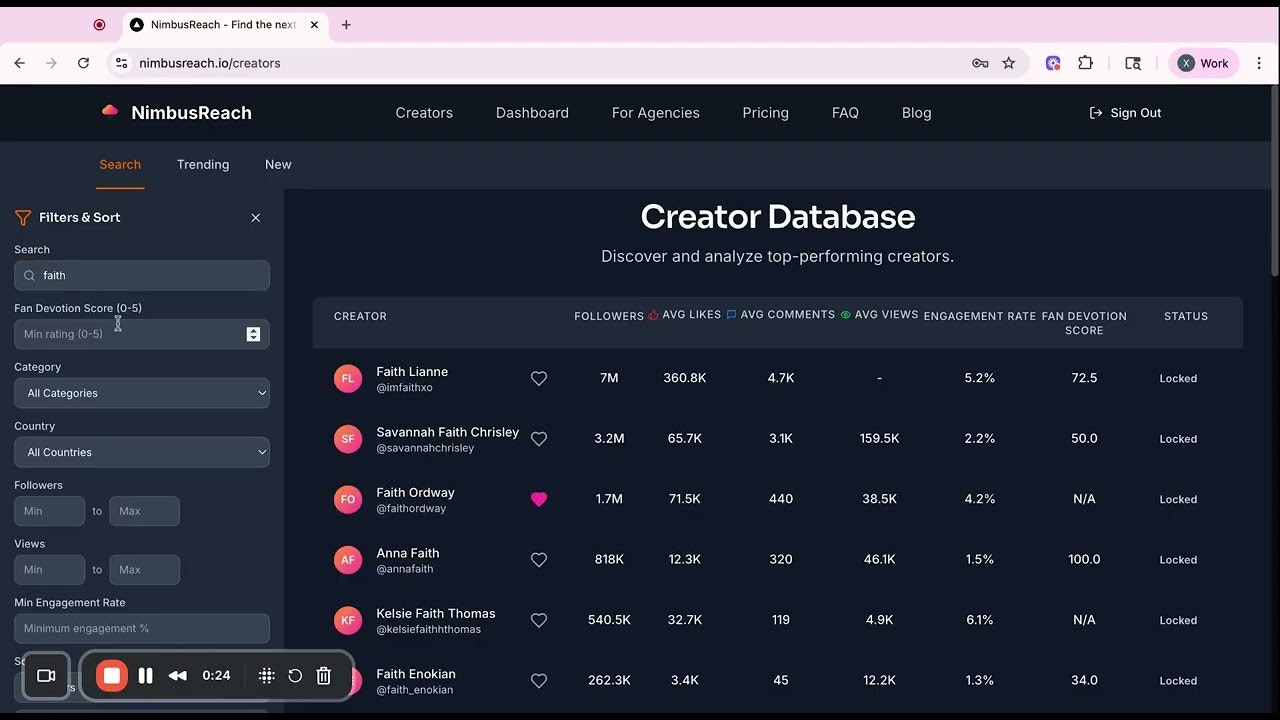Click the NimbusReach cloud logo
The image size is (1280, 720).
coord(110,112)
